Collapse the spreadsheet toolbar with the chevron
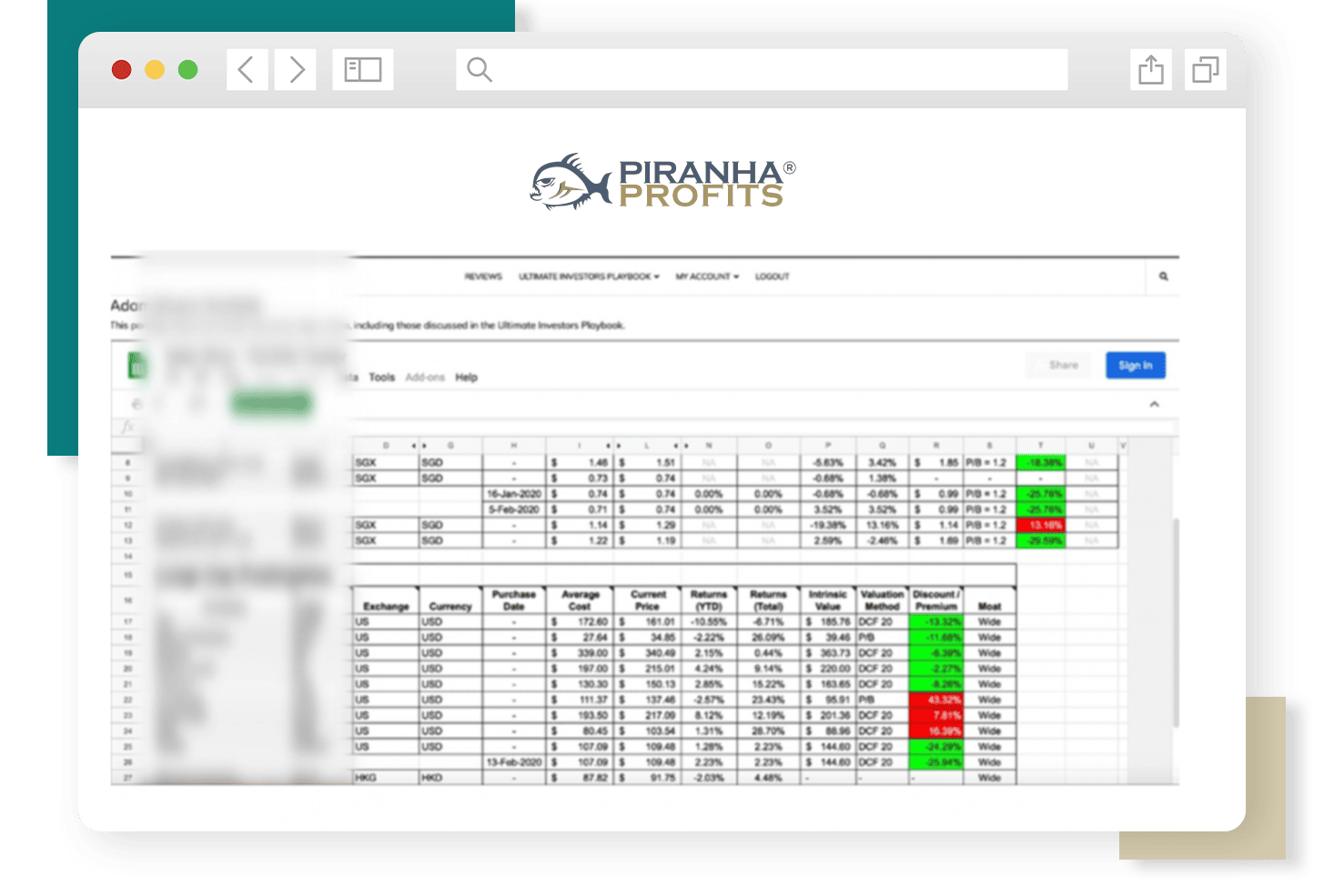This screenshot has height=896, width=1324. click(1154, 404)
